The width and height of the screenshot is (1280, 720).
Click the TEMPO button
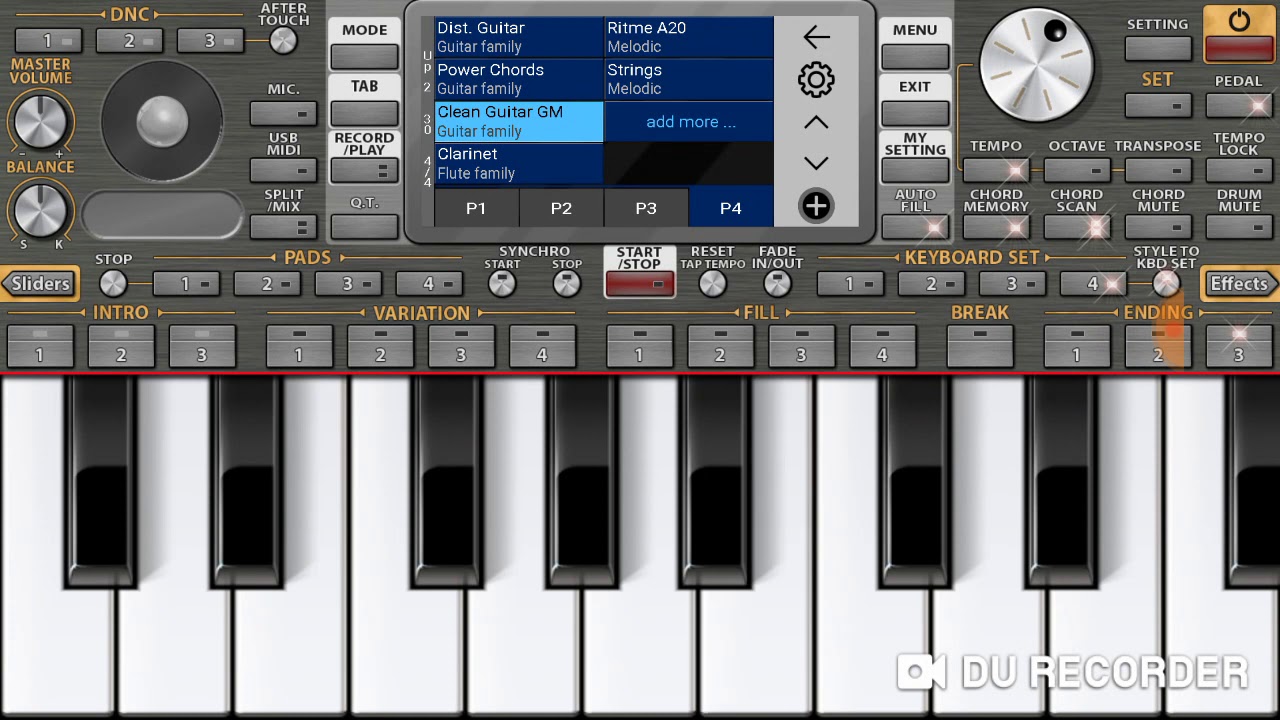(996, 170)
